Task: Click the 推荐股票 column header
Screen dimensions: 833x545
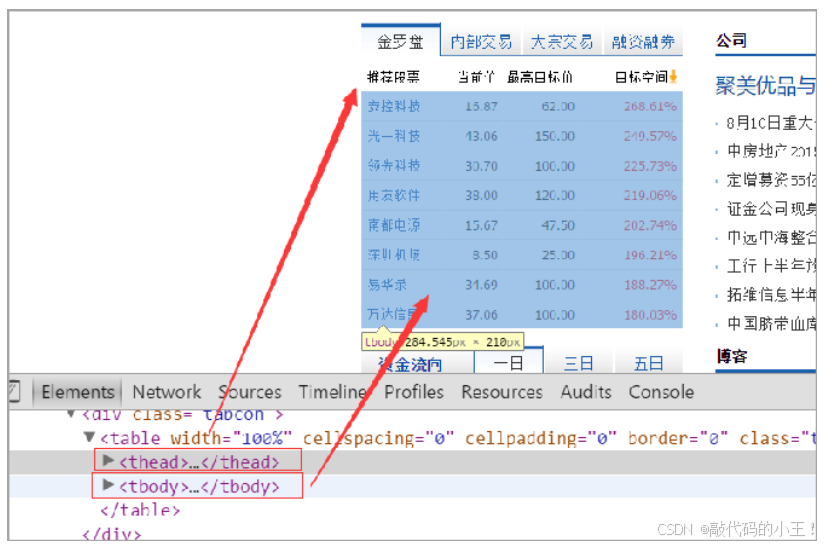Action: 393,77
